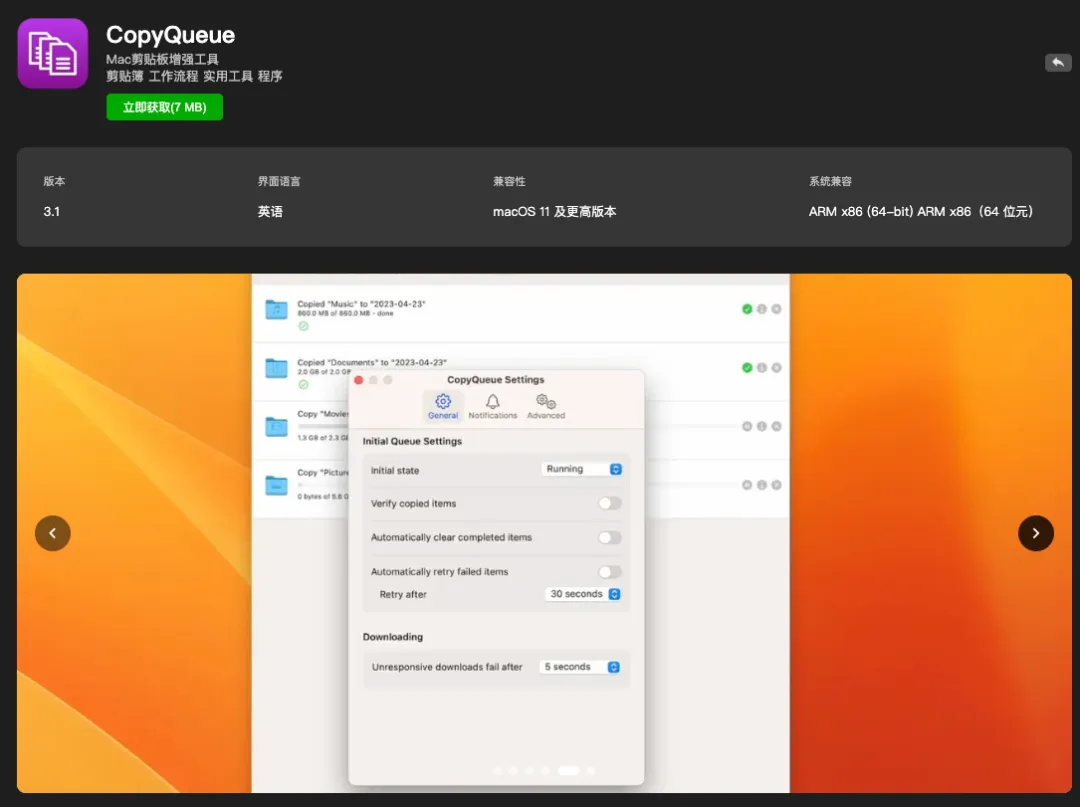Screen dimensions: 1080x807
Task: Open info for the Pictures copy row
Action: pos(762,485)
